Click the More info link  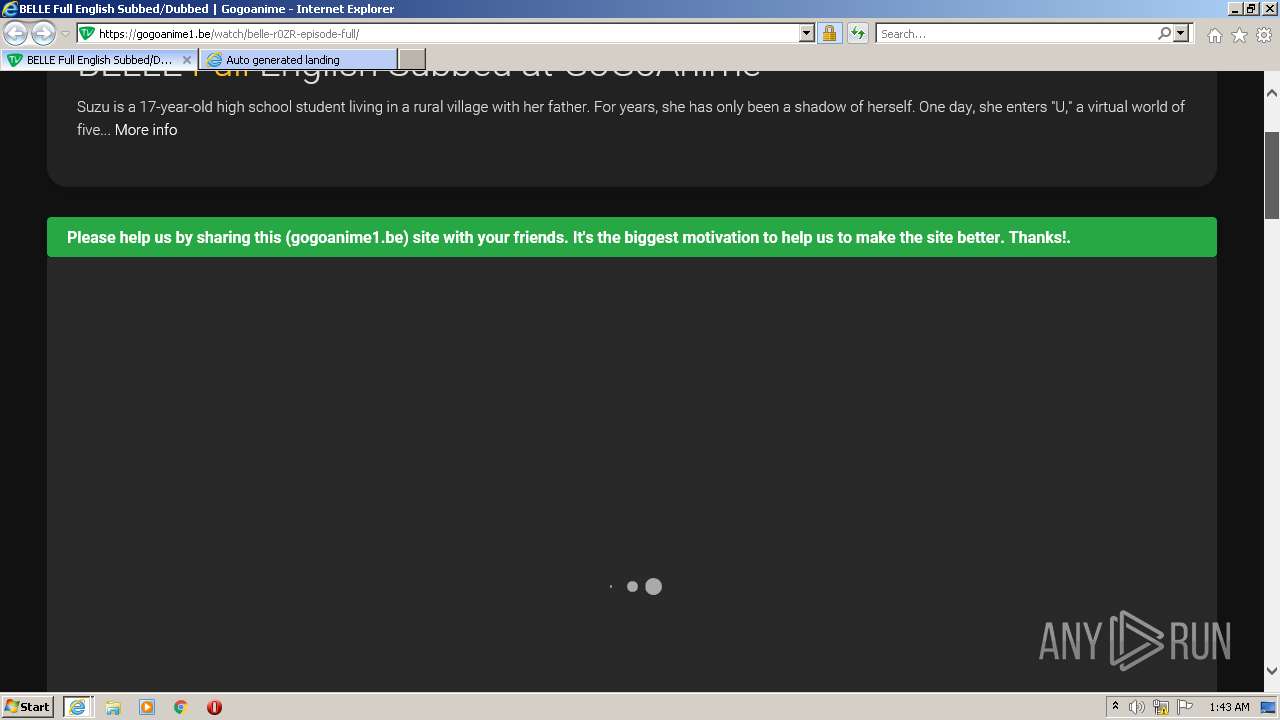click(146, 130)
